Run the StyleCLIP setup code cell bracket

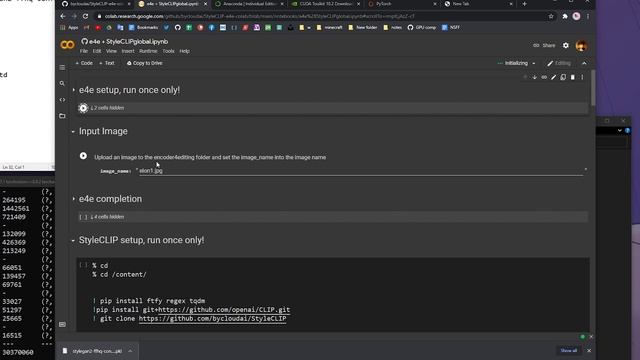83,265
